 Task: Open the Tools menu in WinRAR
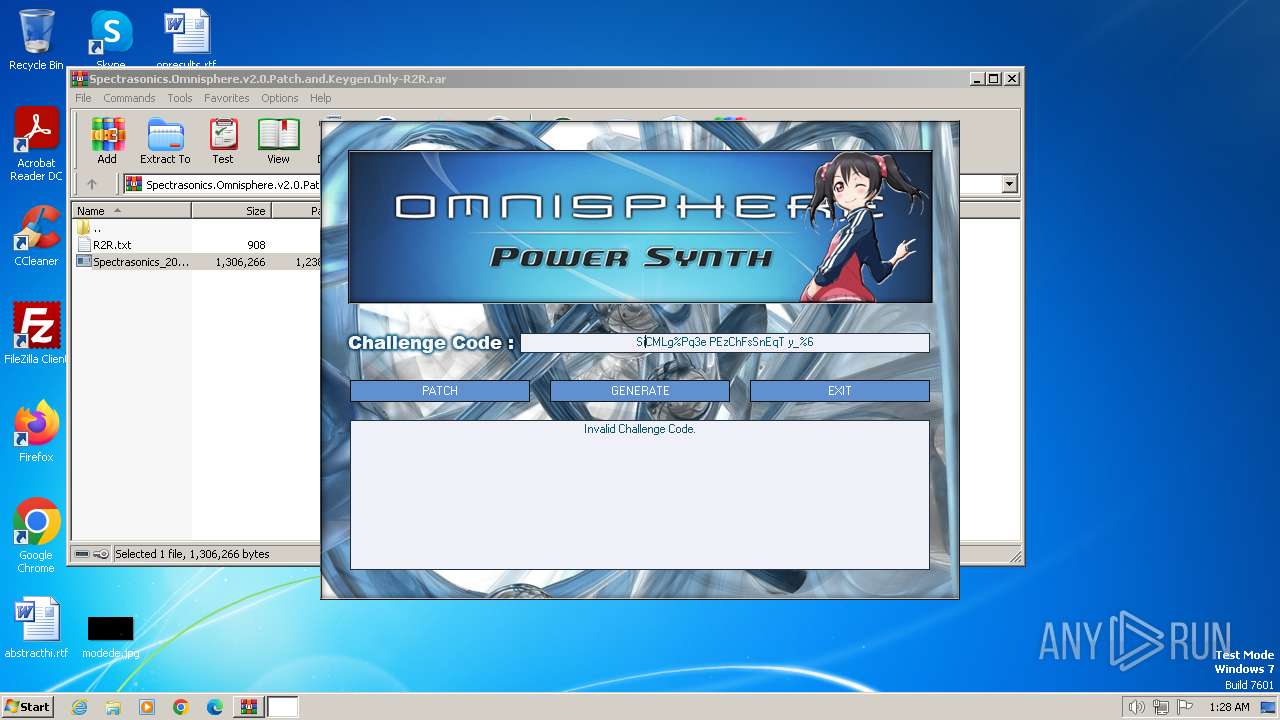[x=180, y=98]
